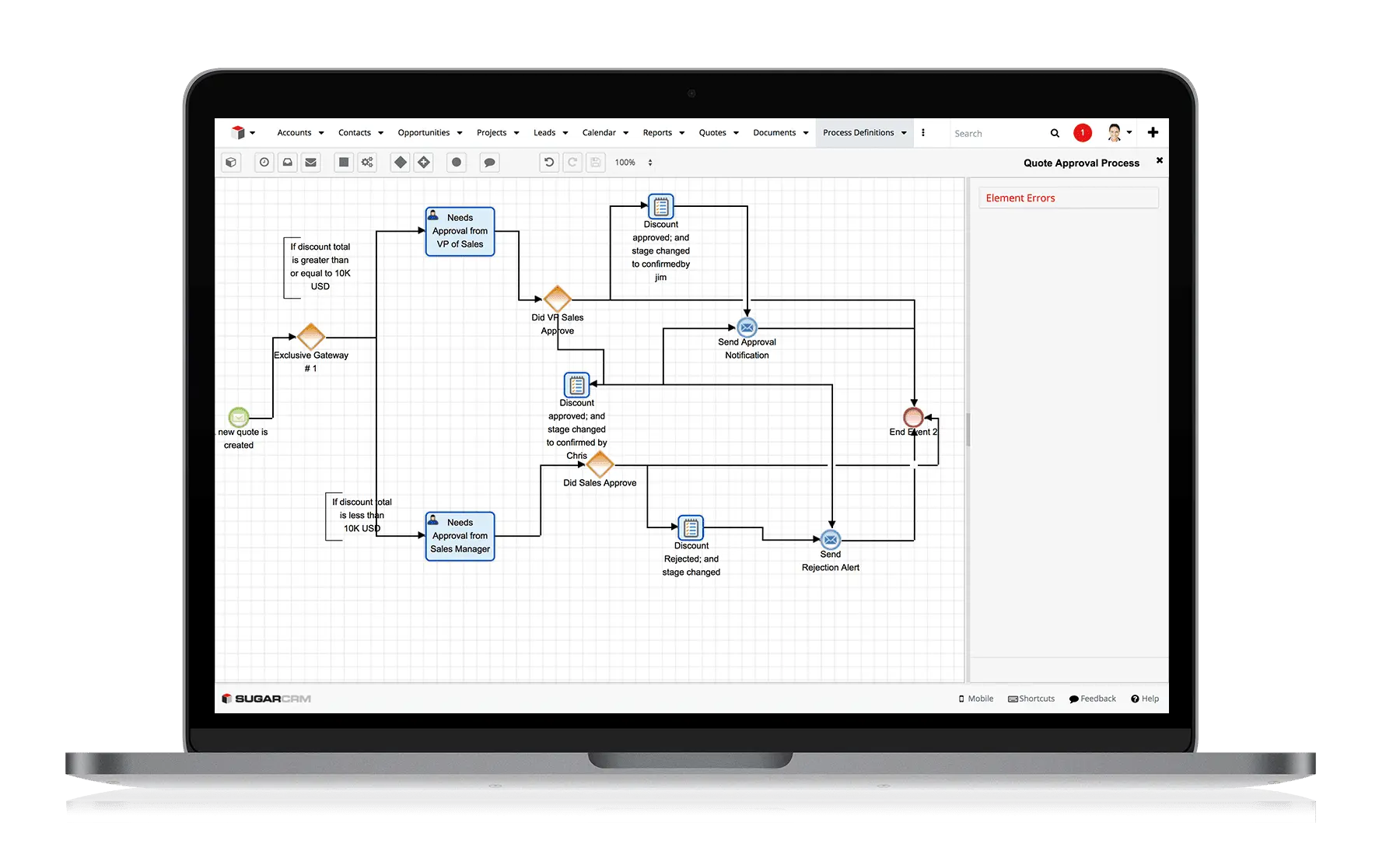Go to the Quotes module tab
Screen dimensions: 1400x858
(712, 133)
